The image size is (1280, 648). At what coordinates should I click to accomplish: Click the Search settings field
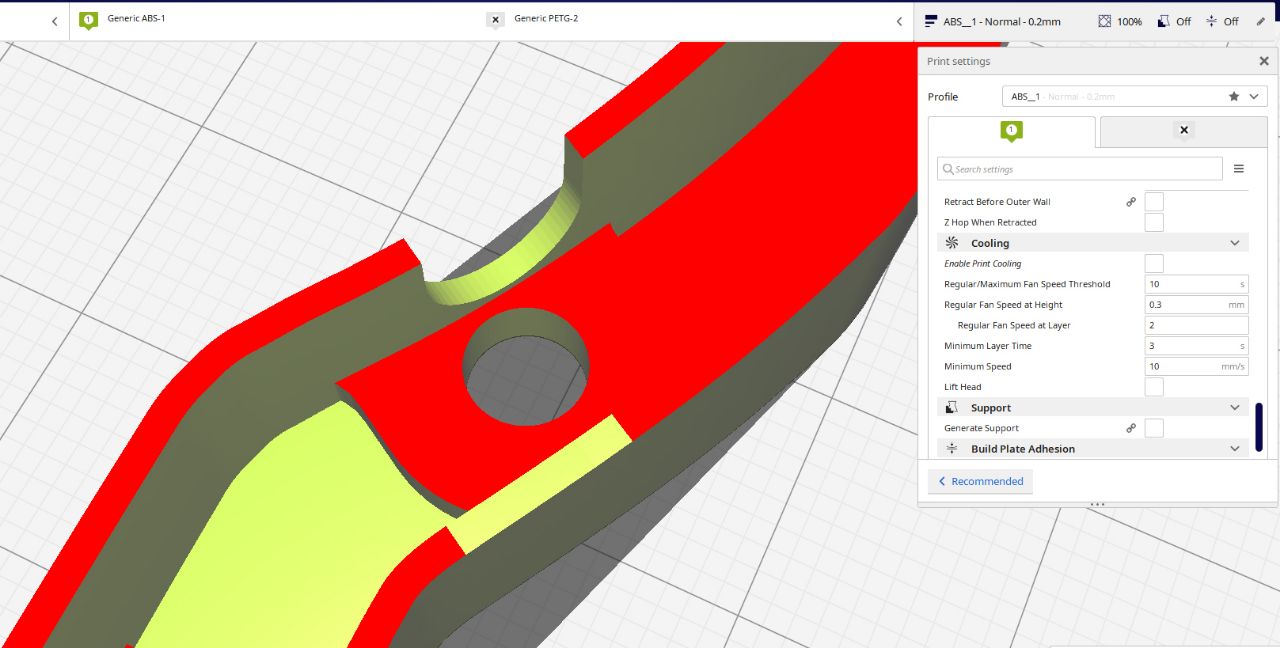coord(1080,169)
